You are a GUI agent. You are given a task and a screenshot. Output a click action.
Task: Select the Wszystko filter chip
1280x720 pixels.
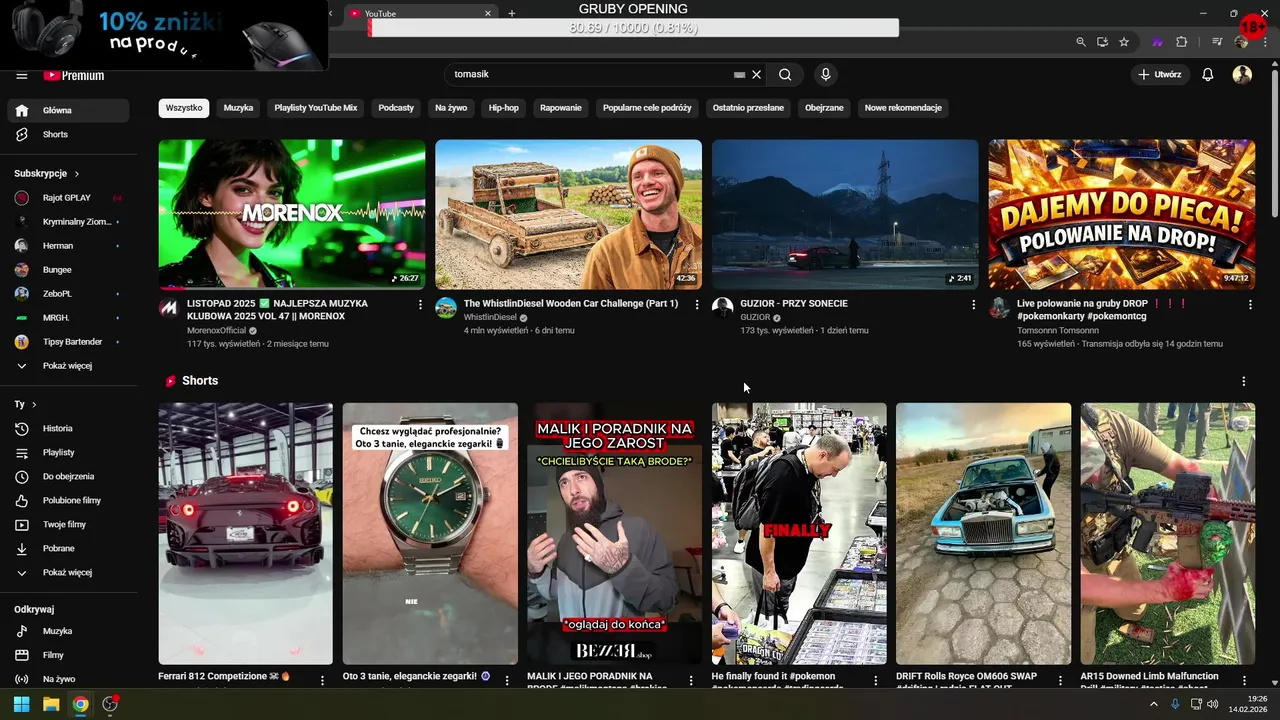tap(184, 108)
